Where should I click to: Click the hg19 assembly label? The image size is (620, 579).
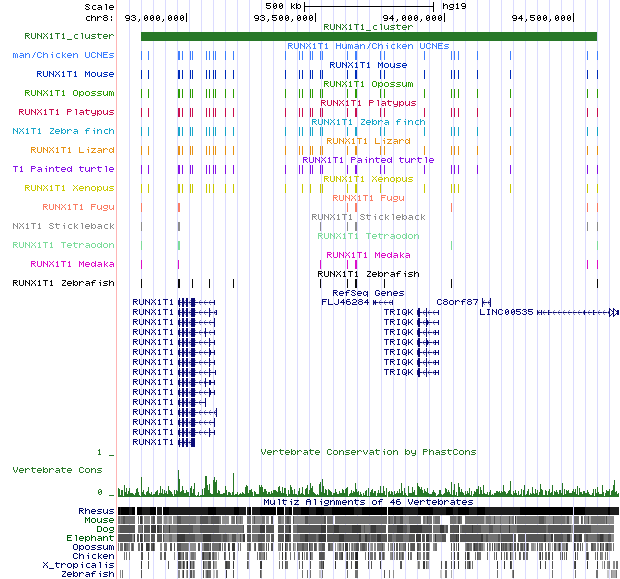(454, 6)
